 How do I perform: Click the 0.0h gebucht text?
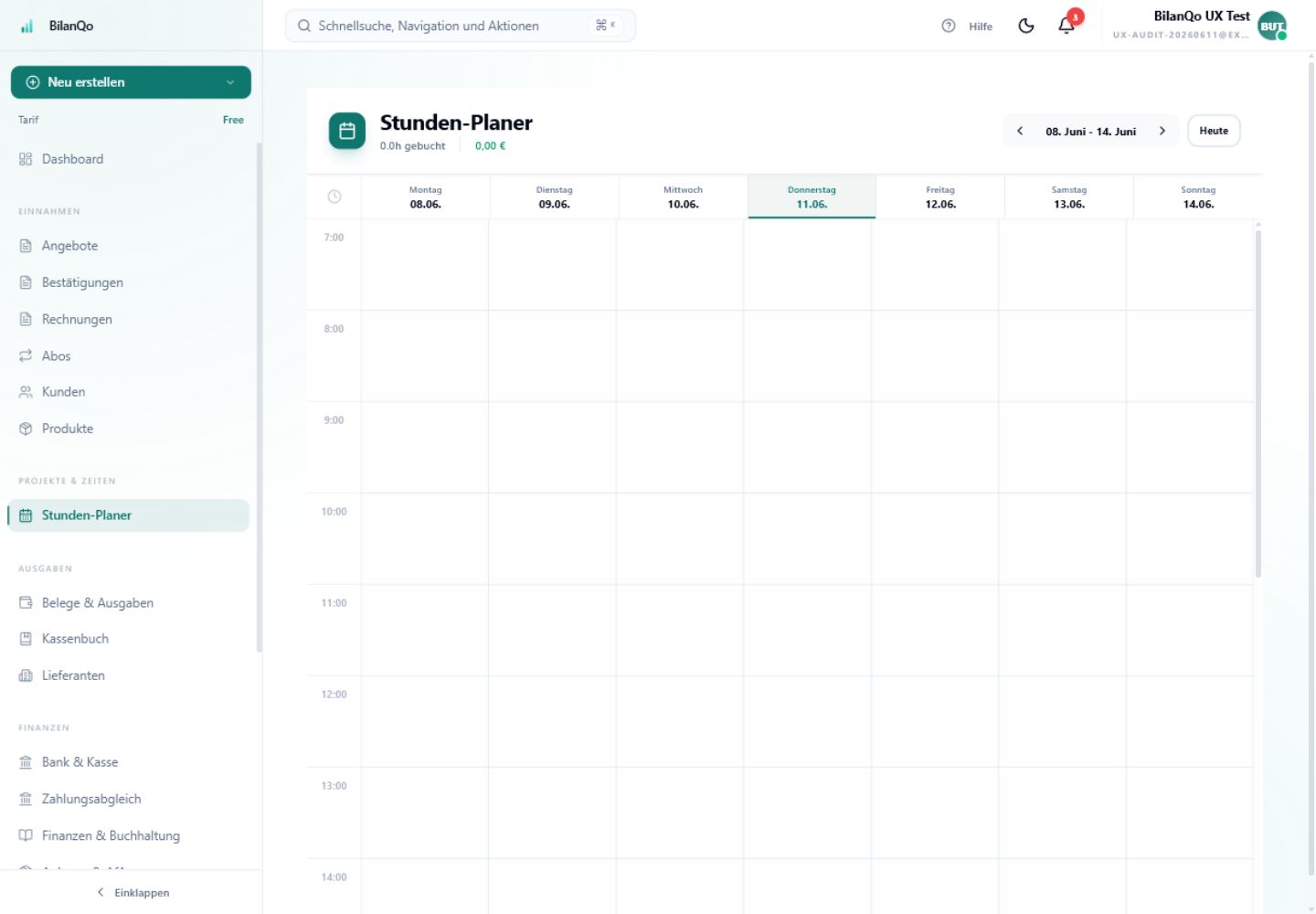click(x=412, y=145)
